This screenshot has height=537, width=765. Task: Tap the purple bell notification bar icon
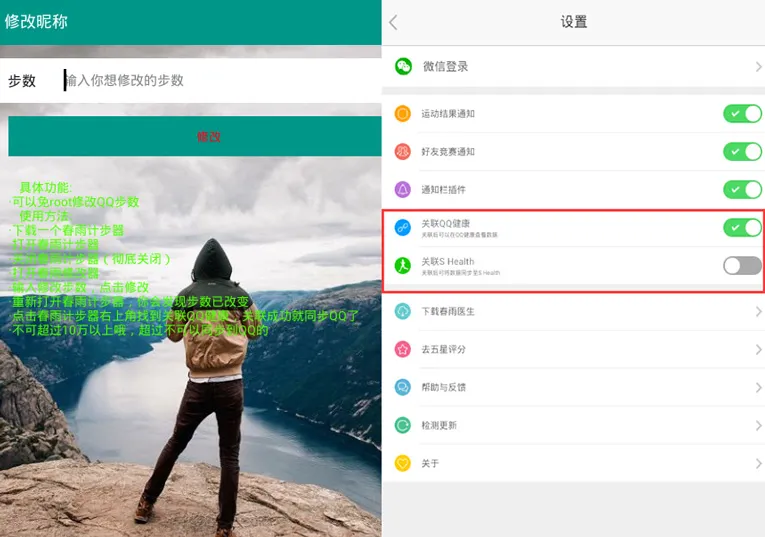click(403, 189)
